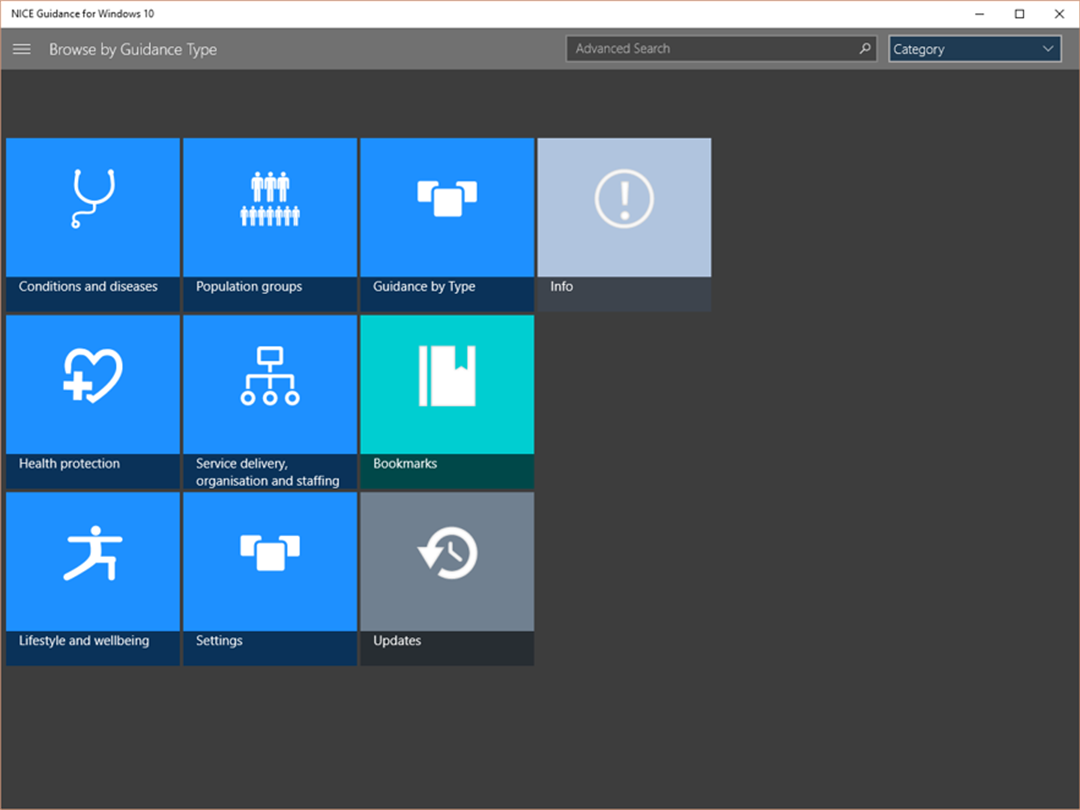
Task: Click the Health protection label
Action: [x=69, y=464]
